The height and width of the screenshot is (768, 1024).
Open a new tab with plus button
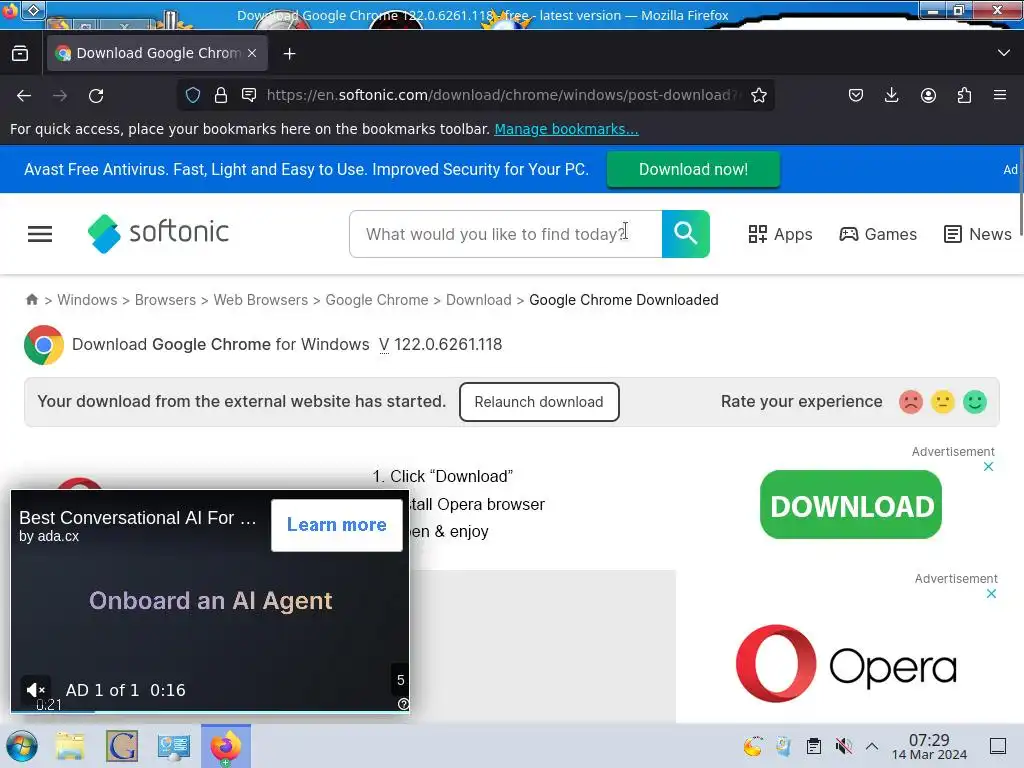[289, 54]
